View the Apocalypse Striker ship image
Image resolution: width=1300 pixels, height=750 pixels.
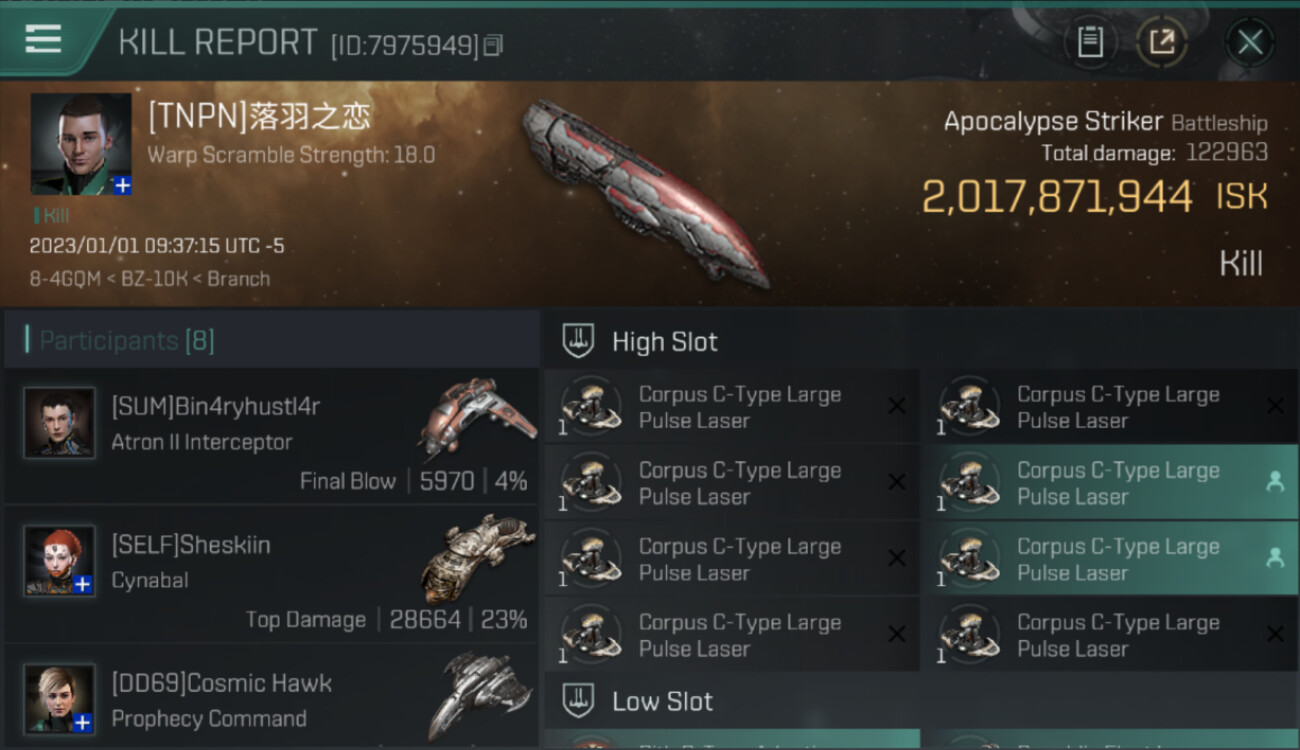click(645, 193)
